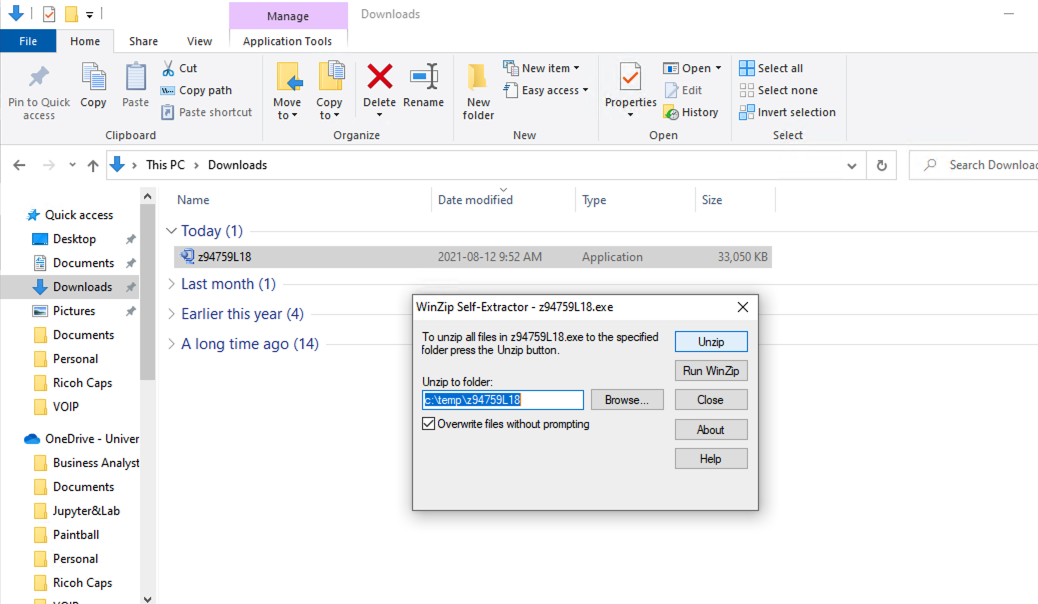This screenshot has width=1038, height=604.
Task: Click Select all in ribbon
Action: pos(771,68)
